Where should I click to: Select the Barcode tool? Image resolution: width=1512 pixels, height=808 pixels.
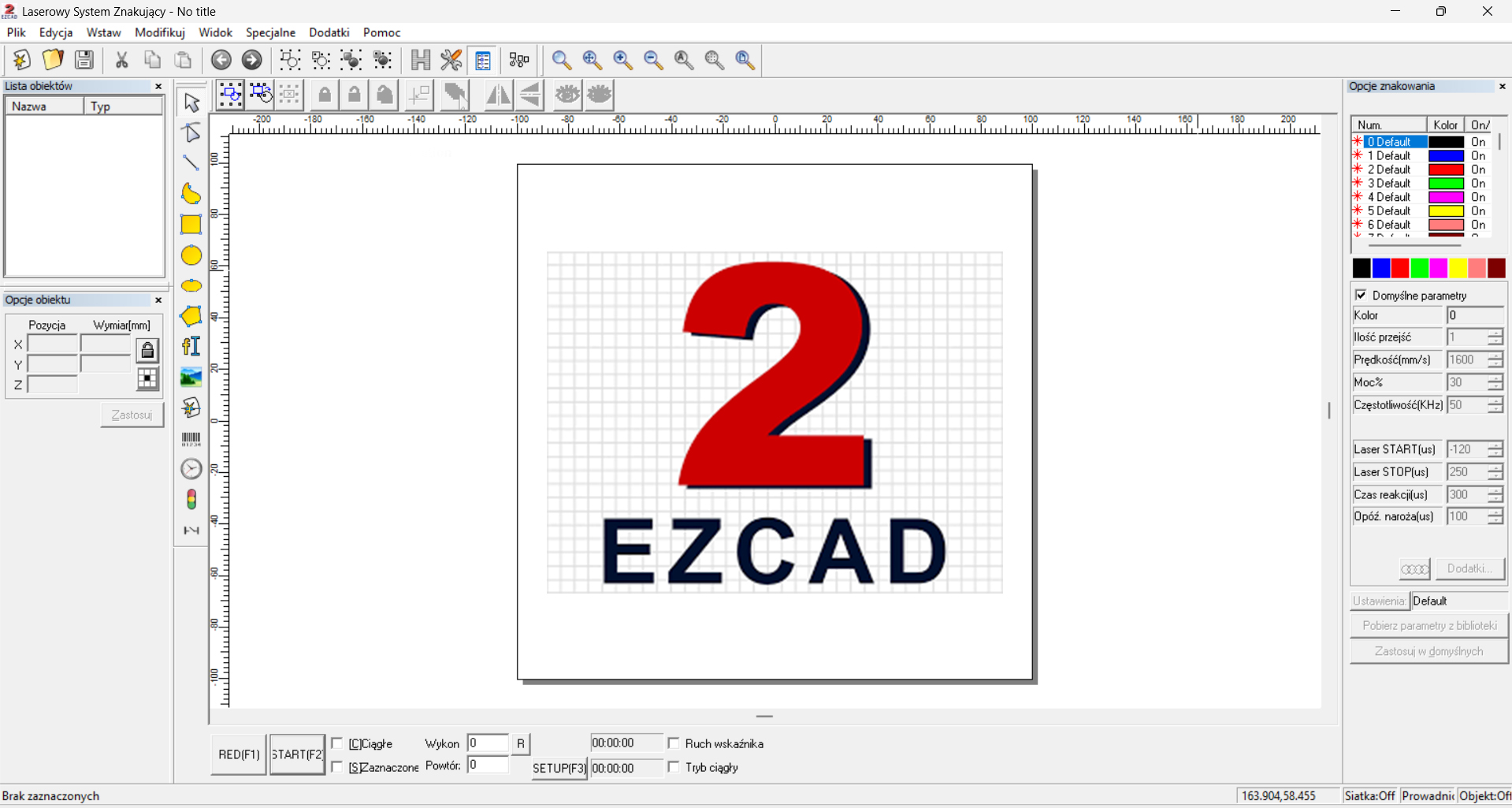(191, 439)
